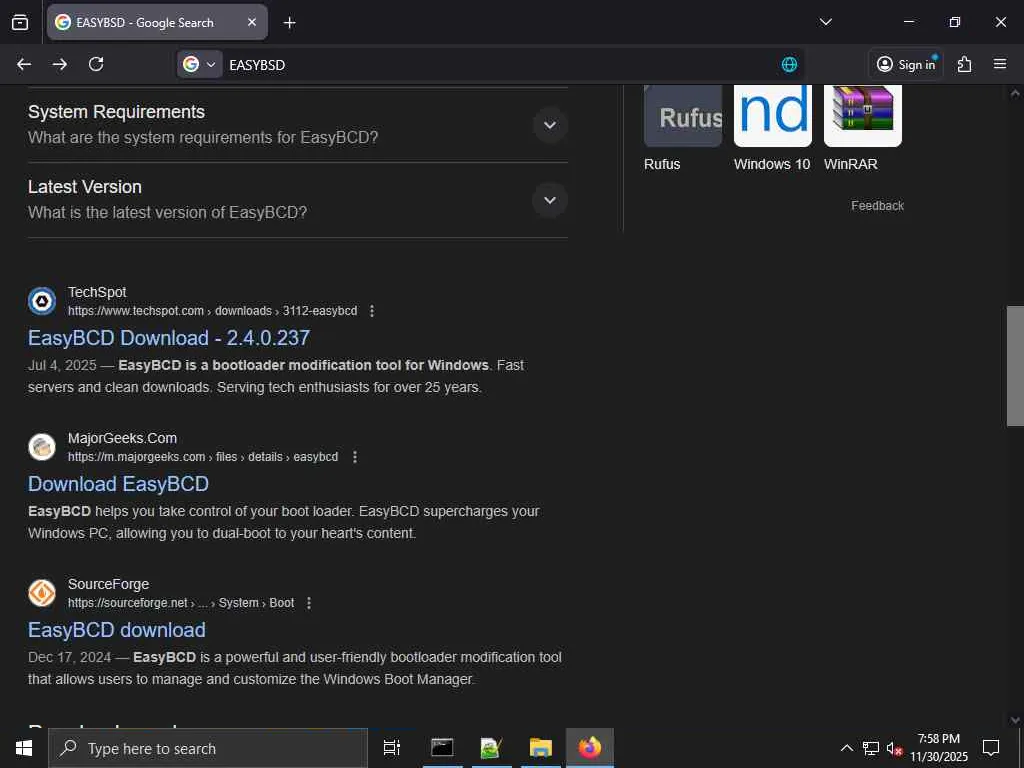Screen dimensions: 1024x768
Task: Open the notepad-like app taskbar icon
Action: pos(491,748)
